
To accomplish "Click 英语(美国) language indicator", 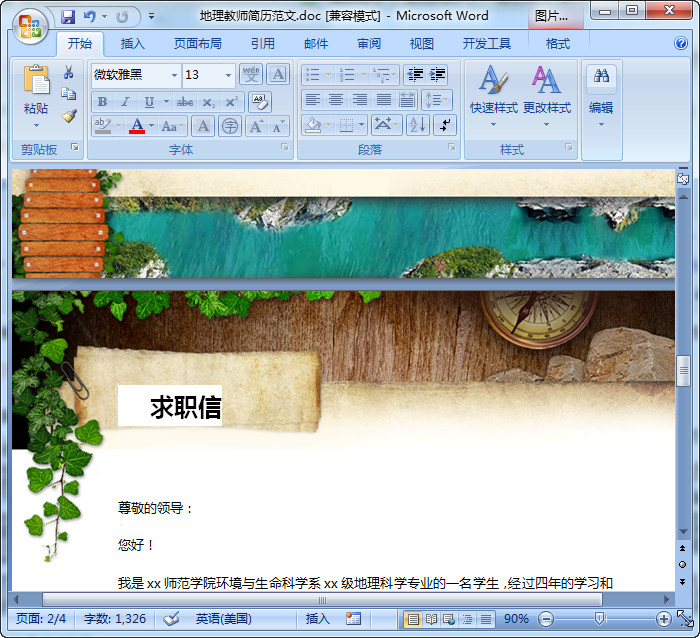I will pyautogui.click(x=224, y=619).
